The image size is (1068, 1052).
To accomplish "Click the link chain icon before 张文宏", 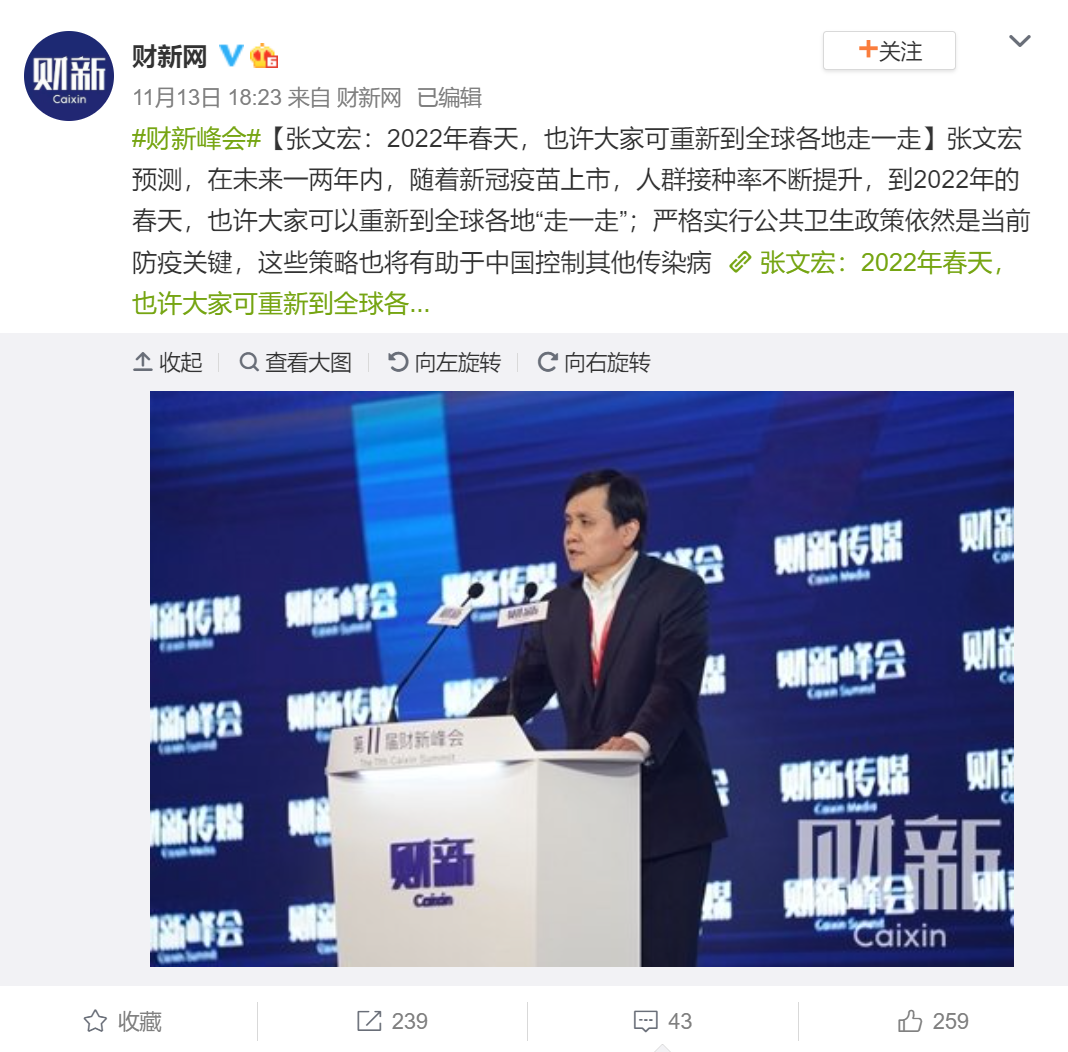I will tap(740, 262).
